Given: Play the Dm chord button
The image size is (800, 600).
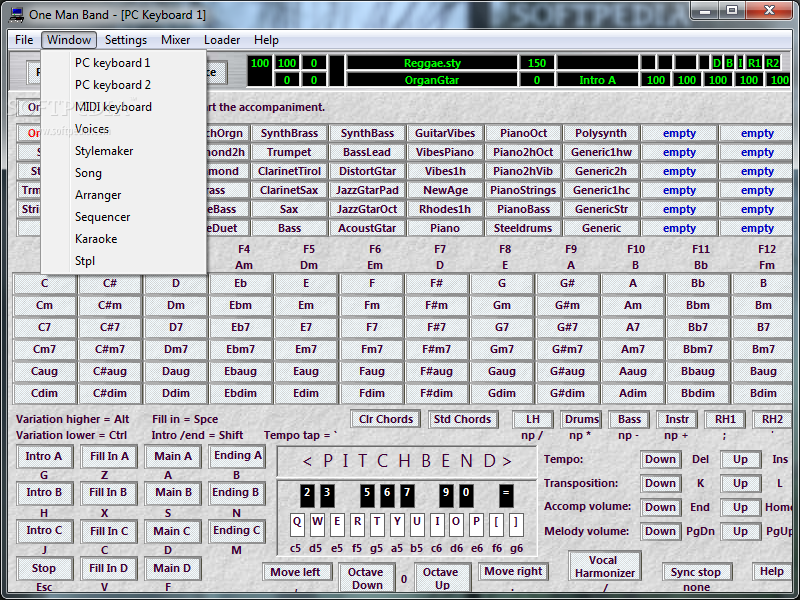Looking at the screenshot, I should 176,305.
